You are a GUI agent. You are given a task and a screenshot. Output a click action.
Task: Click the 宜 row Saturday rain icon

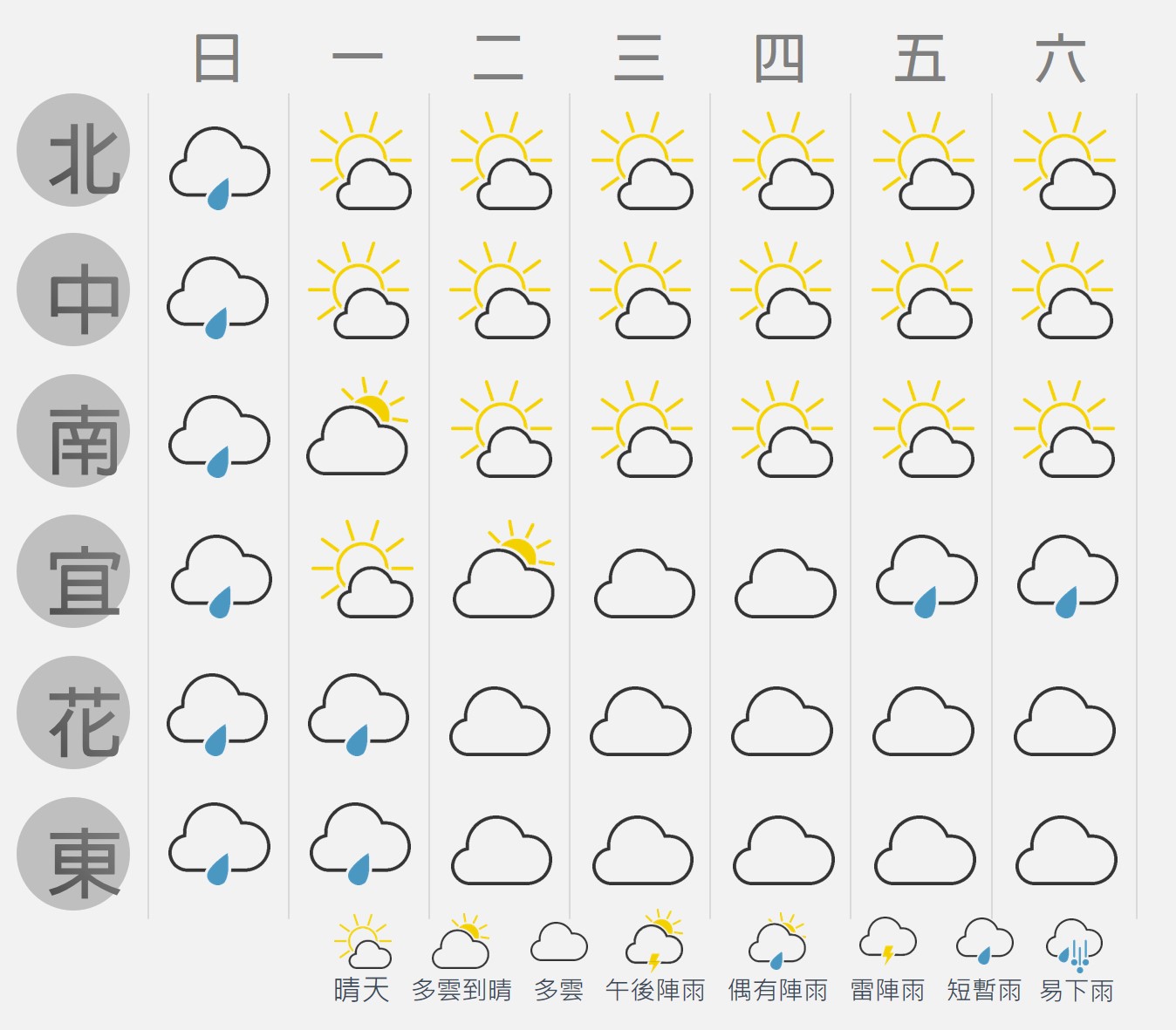click(x=1068, y=576)
